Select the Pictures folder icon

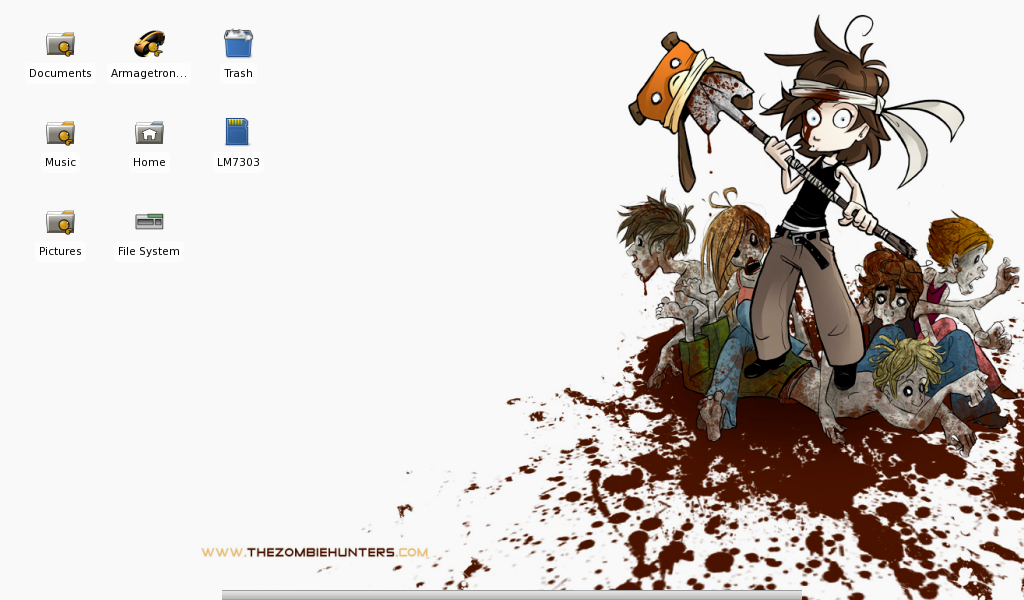pos(60,222)
